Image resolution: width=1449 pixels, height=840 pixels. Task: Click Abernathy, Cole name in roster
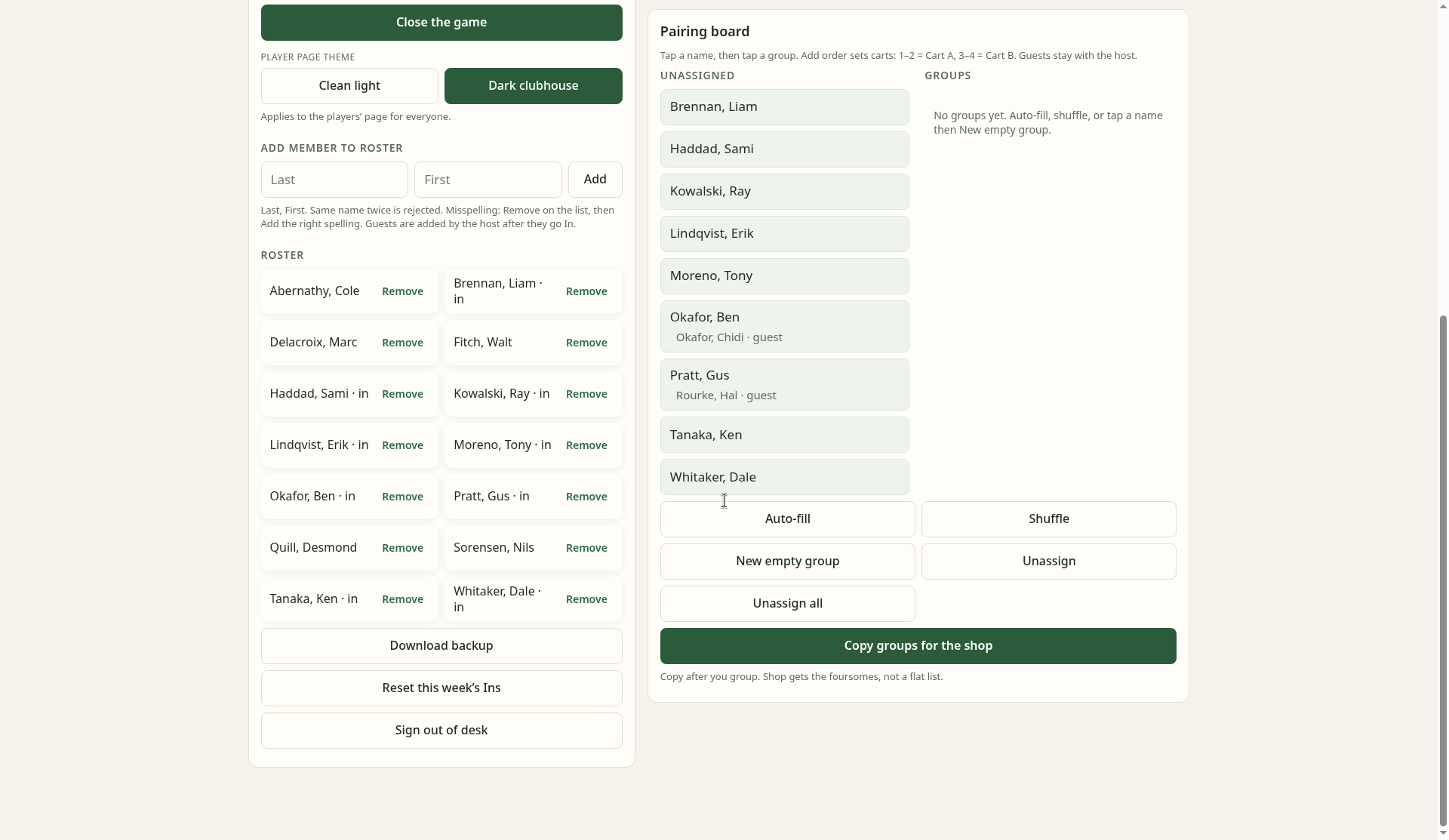(315, 291)
